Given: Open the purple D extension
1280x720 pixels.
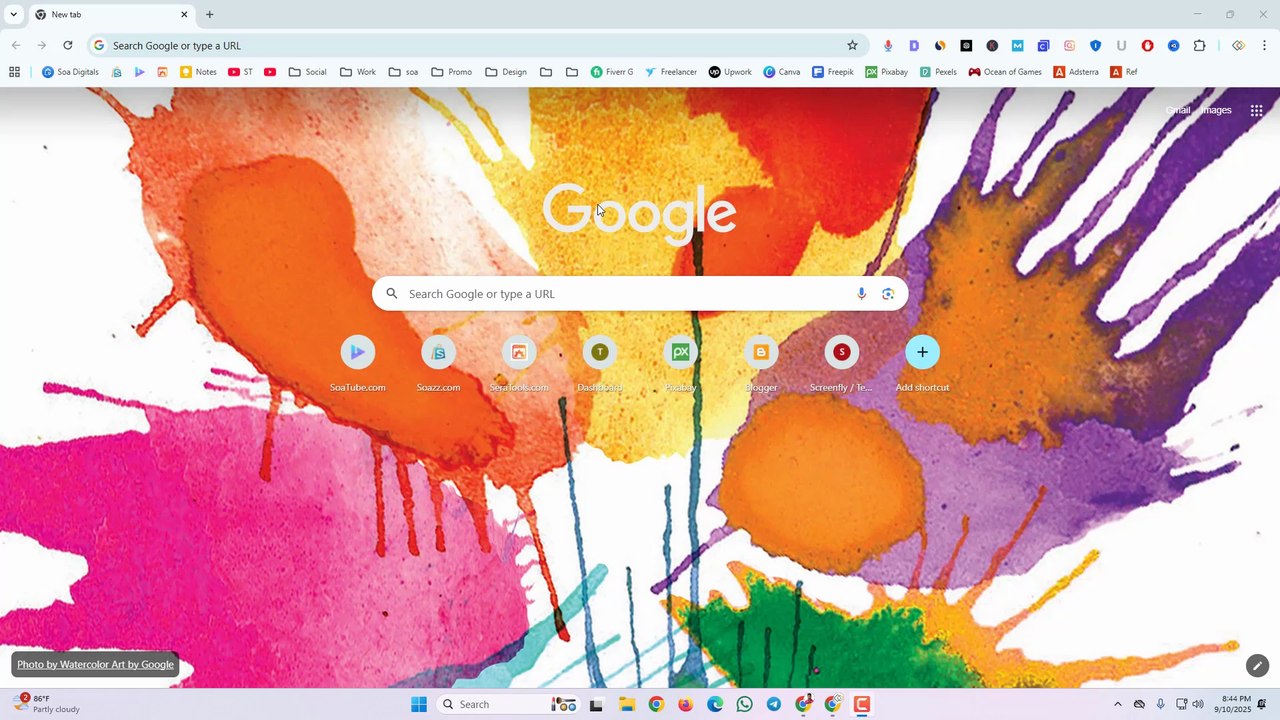Looking at the screenshot, I should pyautogui.click(x=914, y=45).
